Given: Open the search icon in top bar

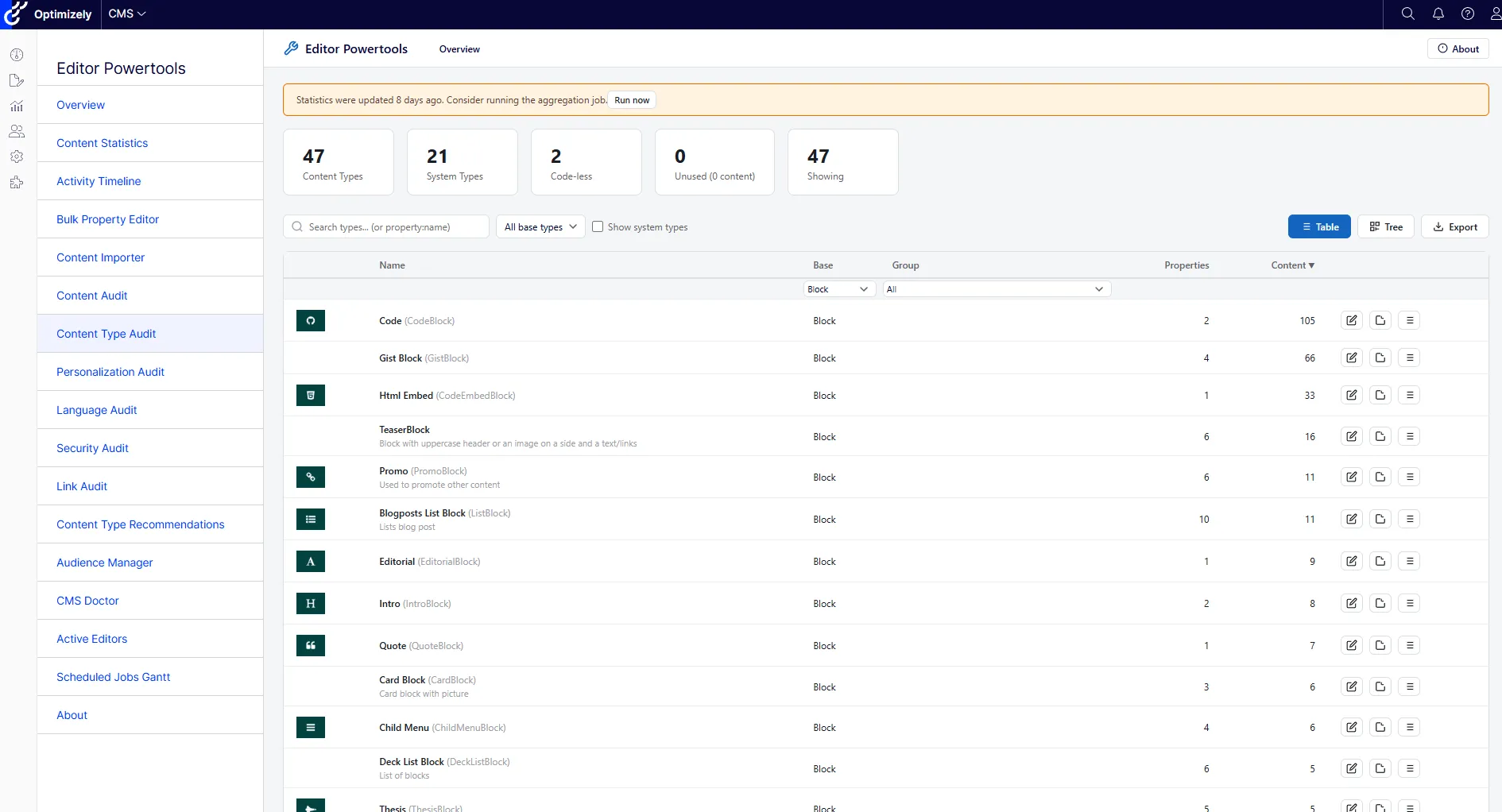Looking at the screenshot, I should tap(1407, 14).
